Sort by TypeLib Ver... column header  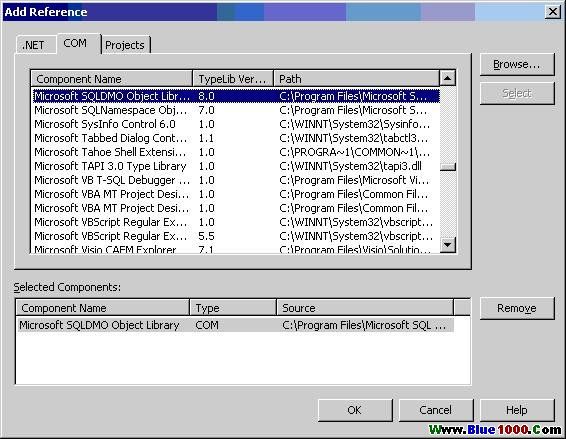[x=233, y=79]
